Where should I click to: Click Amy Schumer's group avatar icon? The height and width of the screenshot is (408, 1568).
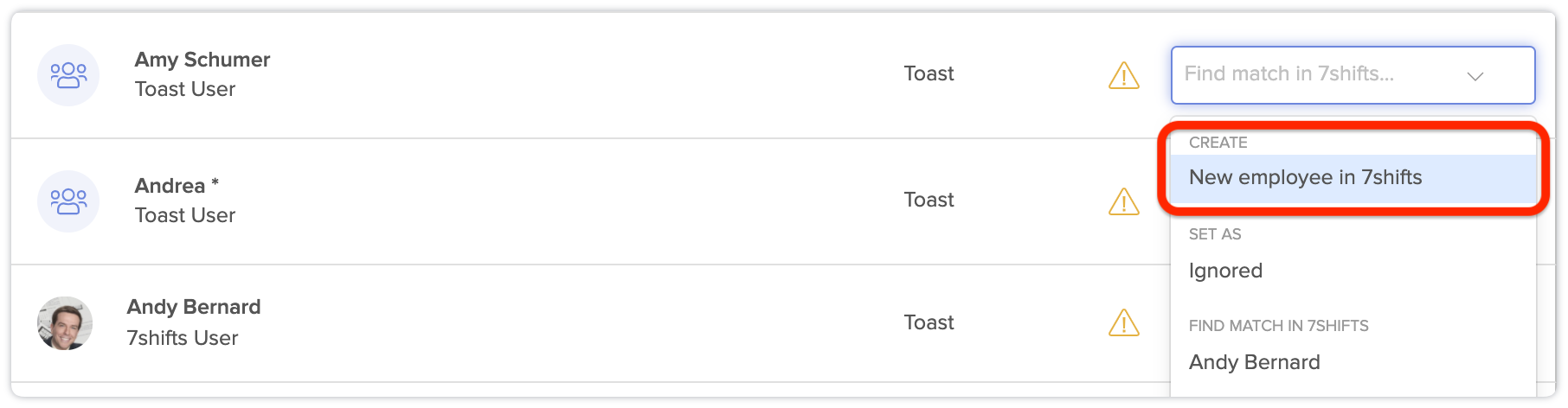[68, 75]
